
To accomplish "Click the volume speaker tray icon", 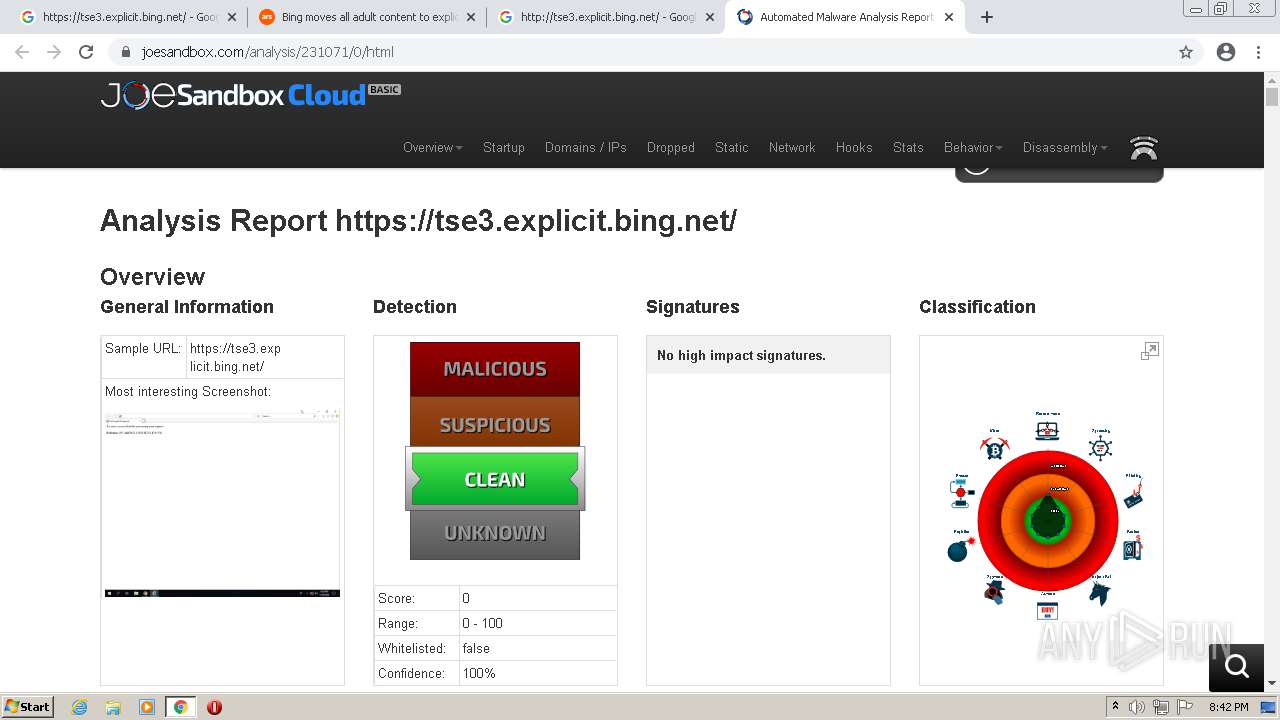I will 1137,707.
